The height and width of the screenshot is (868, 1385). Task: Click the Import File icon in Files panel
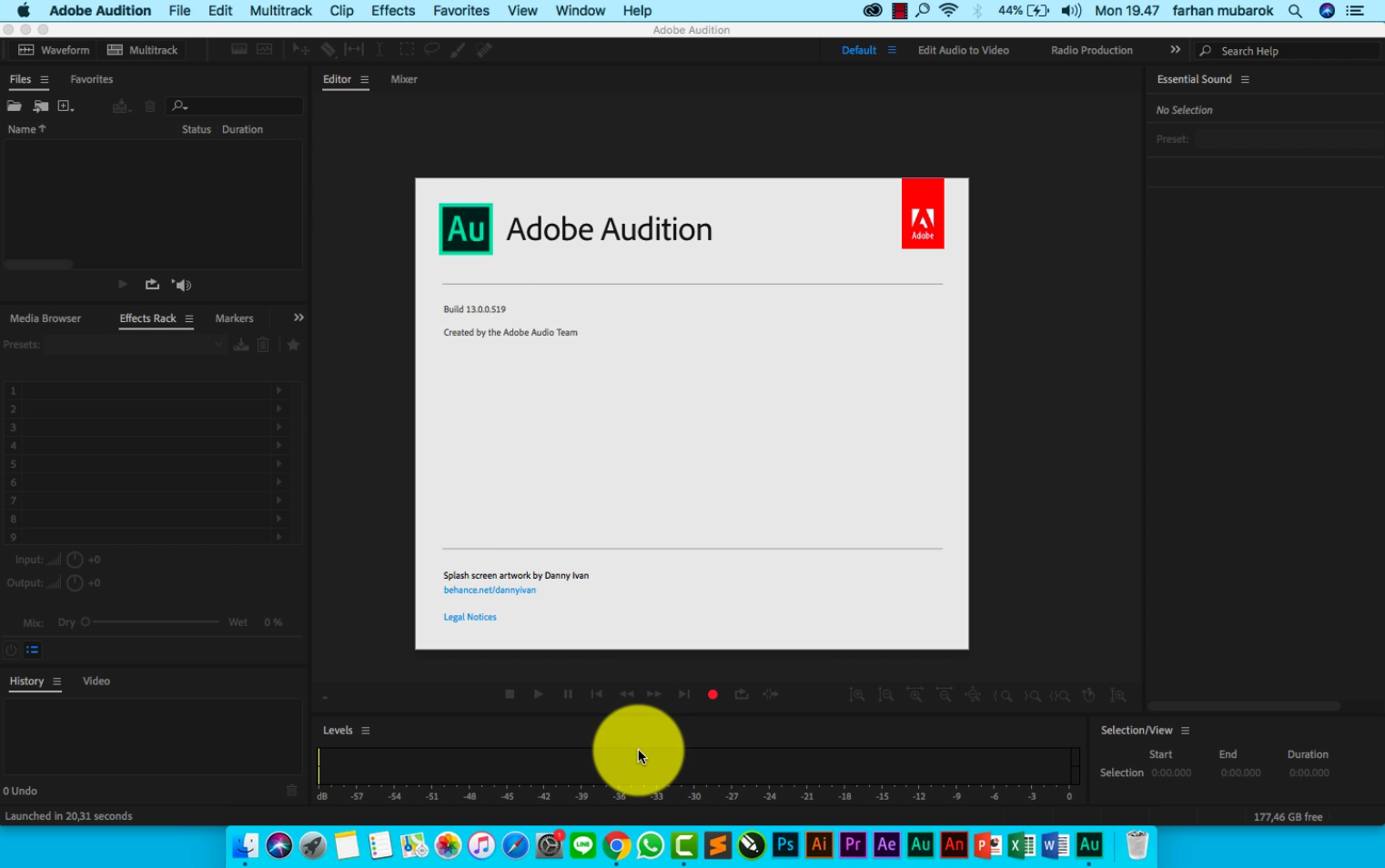[x=41, y=106]
